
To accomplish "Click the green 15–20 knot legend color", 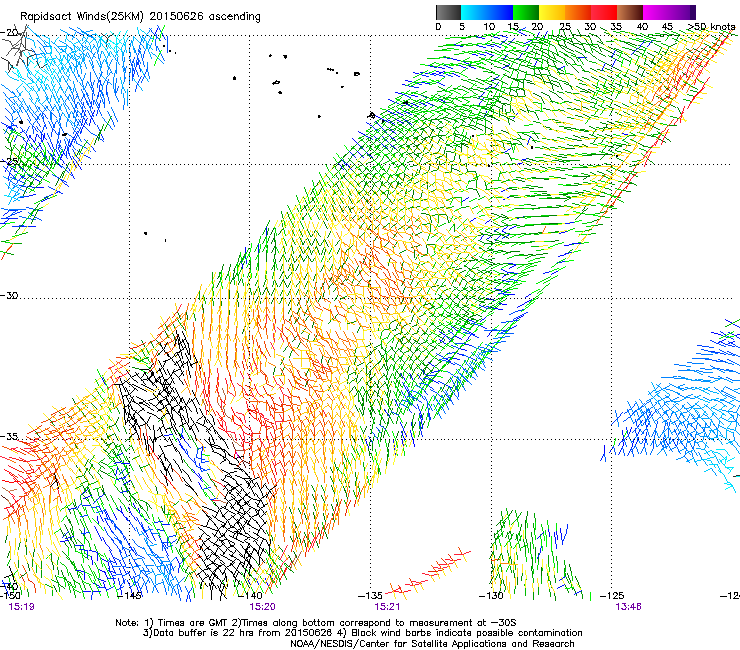I will click(x=526, y=12).
